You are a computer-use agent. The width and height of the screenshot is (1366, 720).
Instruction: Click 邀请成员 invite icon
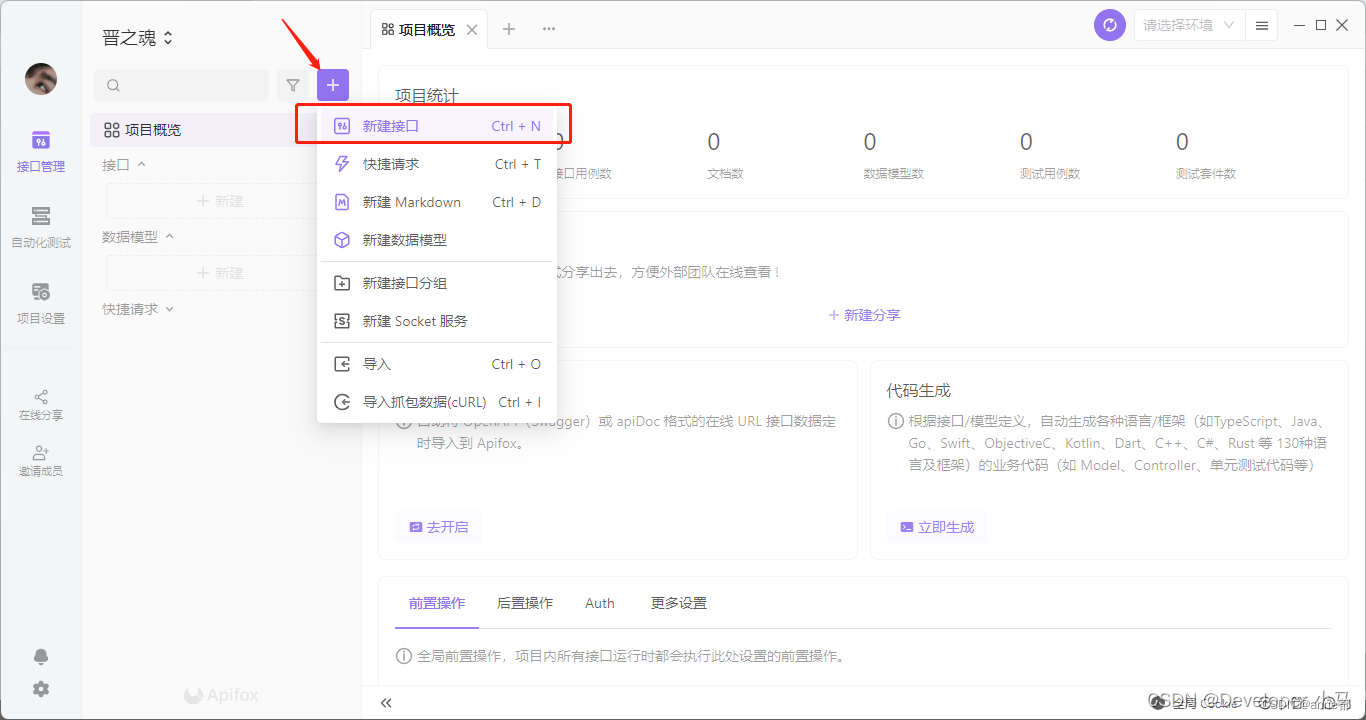click(41, 460)
